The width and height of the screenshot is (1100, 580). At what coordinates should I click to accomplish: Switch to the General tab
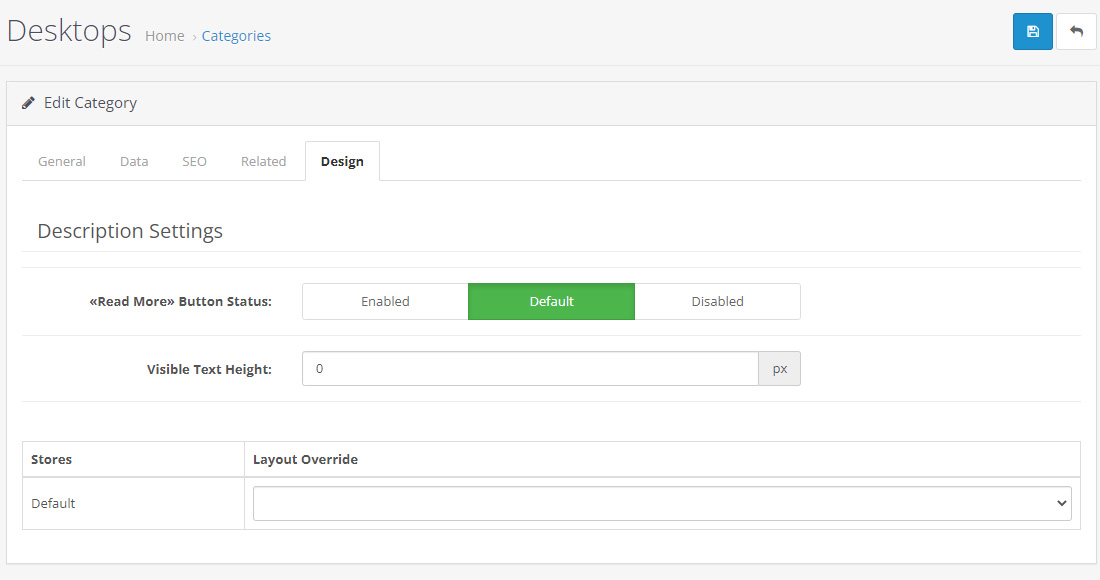click(x=62, y=161)
